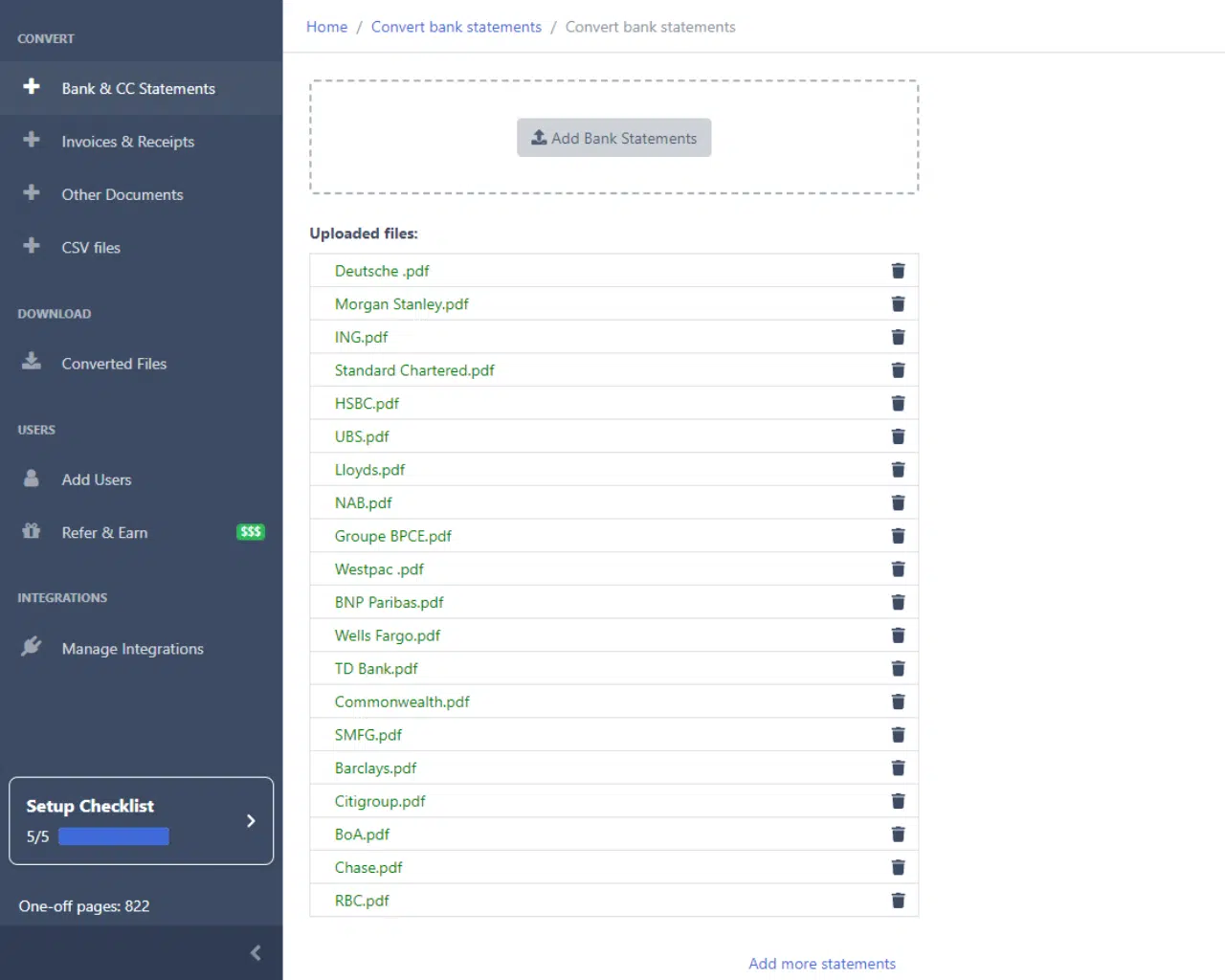The width and height of the screenshot is (1225, 980).
Task: Click the Add Users person icon
Action: coord(32,479)
